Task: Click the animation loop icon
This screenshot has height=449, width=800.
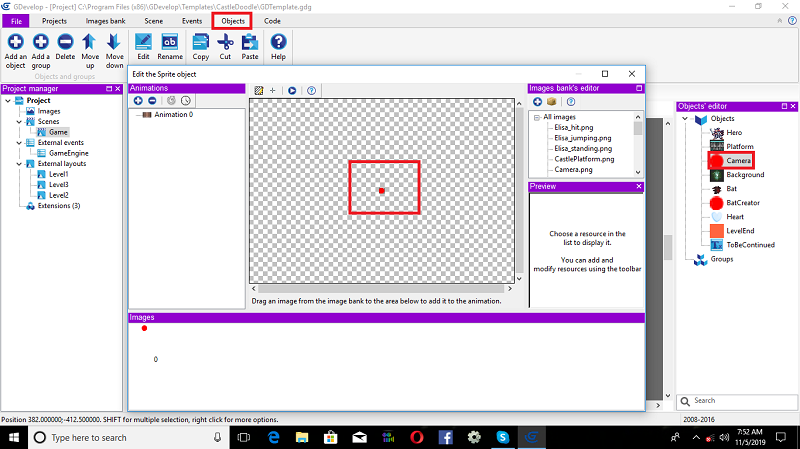Action: [171, 101]
